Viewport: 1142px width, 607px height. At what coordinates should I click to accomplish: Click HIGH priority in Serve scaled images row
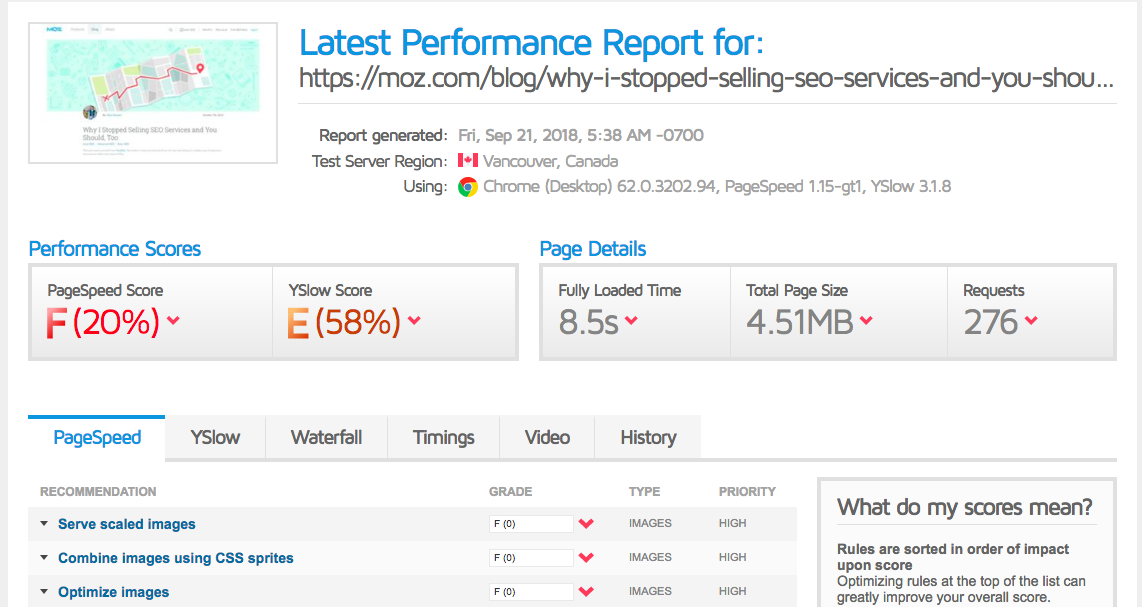tap(733, 523)
